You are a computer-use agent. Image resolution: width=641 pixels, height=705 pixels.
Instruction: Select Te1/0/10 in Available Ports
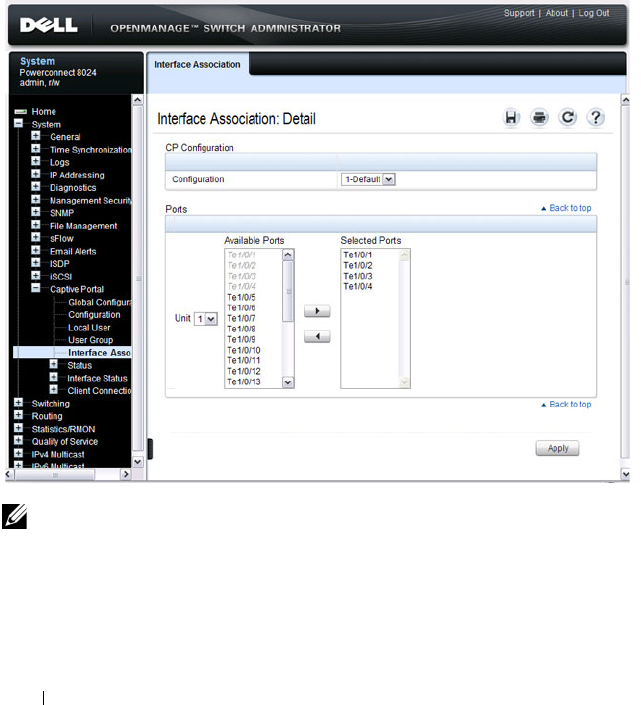click(x=244, y=350)
